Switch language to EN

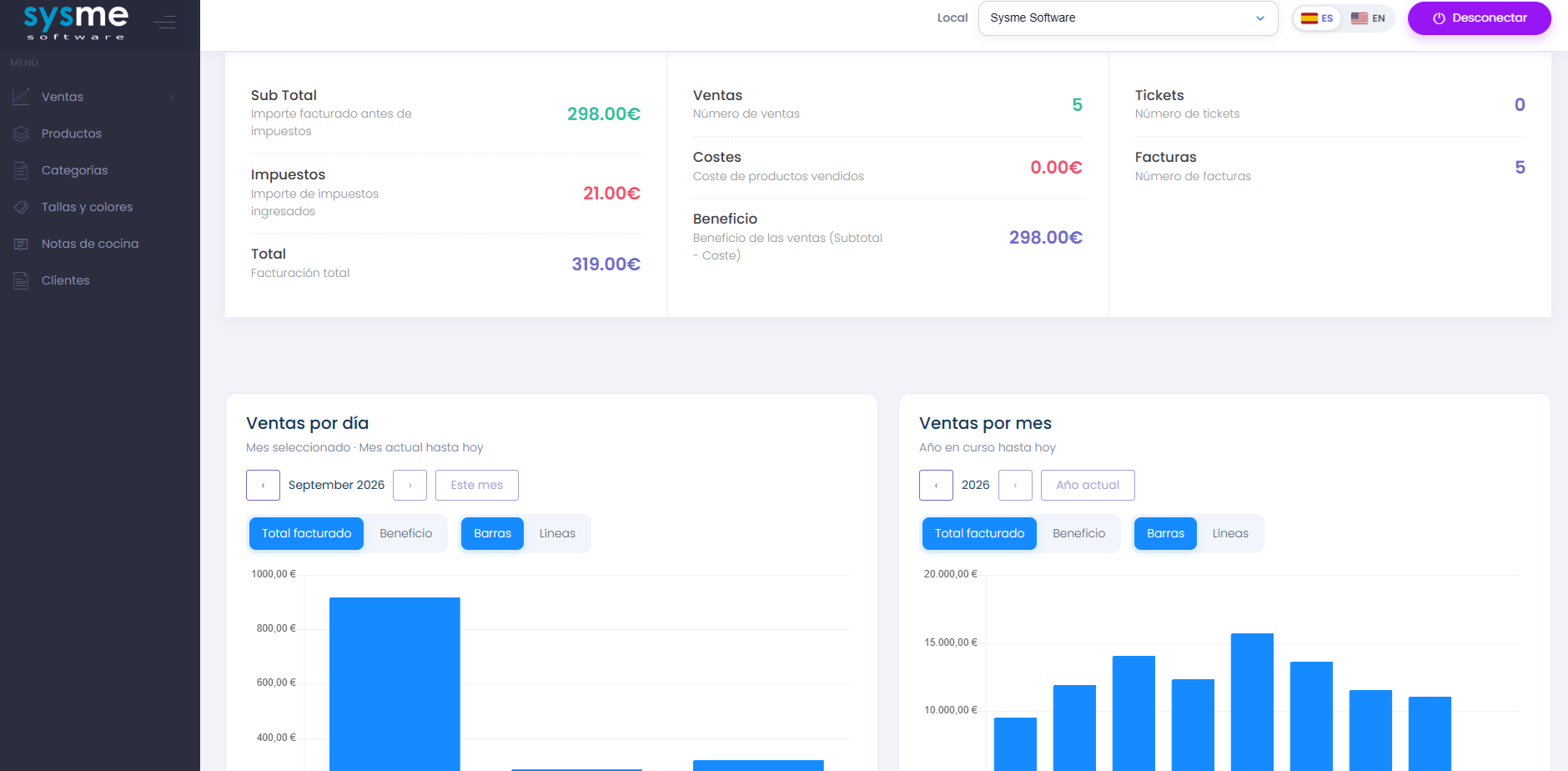(x=1368, y=18)
